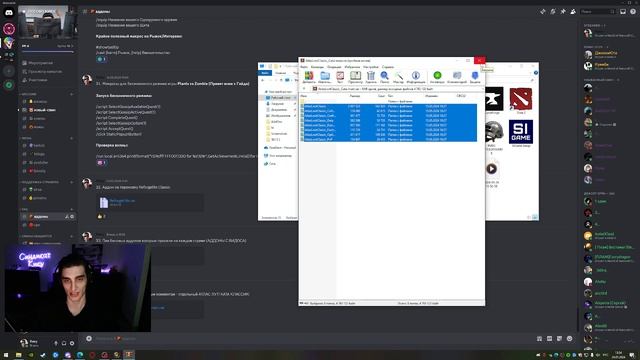This screenshot has height=360, width=640.
Task: Open server name dropdown above channel list
Action: pyautogui.click(x=47, y=11)
